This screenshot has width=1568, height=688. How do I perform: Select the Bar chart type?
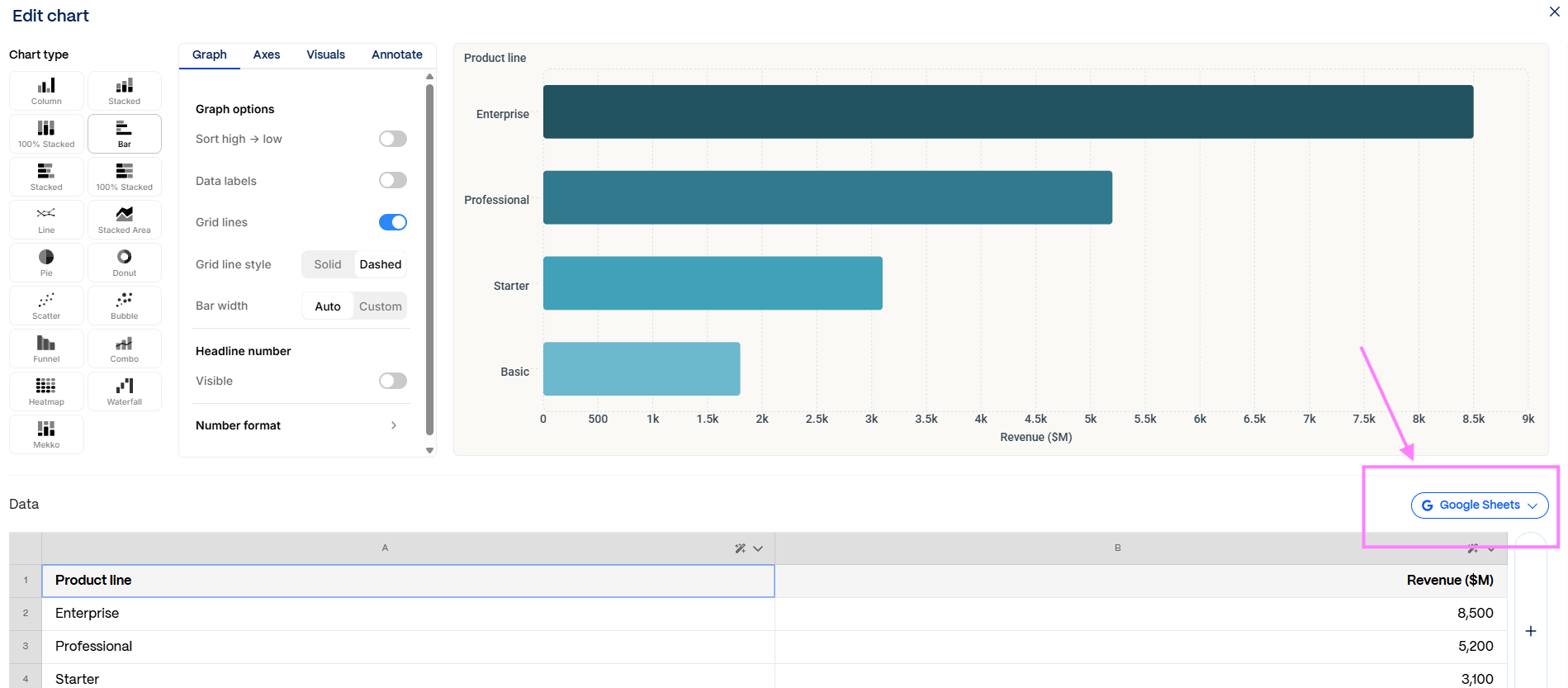point(125,134)
